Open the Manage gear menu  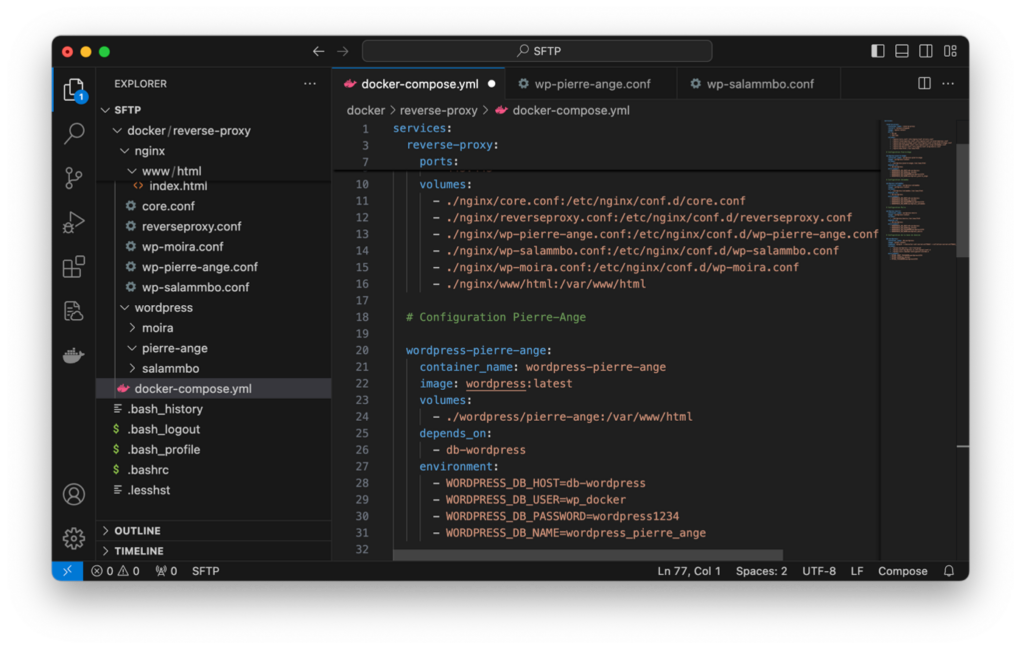(74, 538)
